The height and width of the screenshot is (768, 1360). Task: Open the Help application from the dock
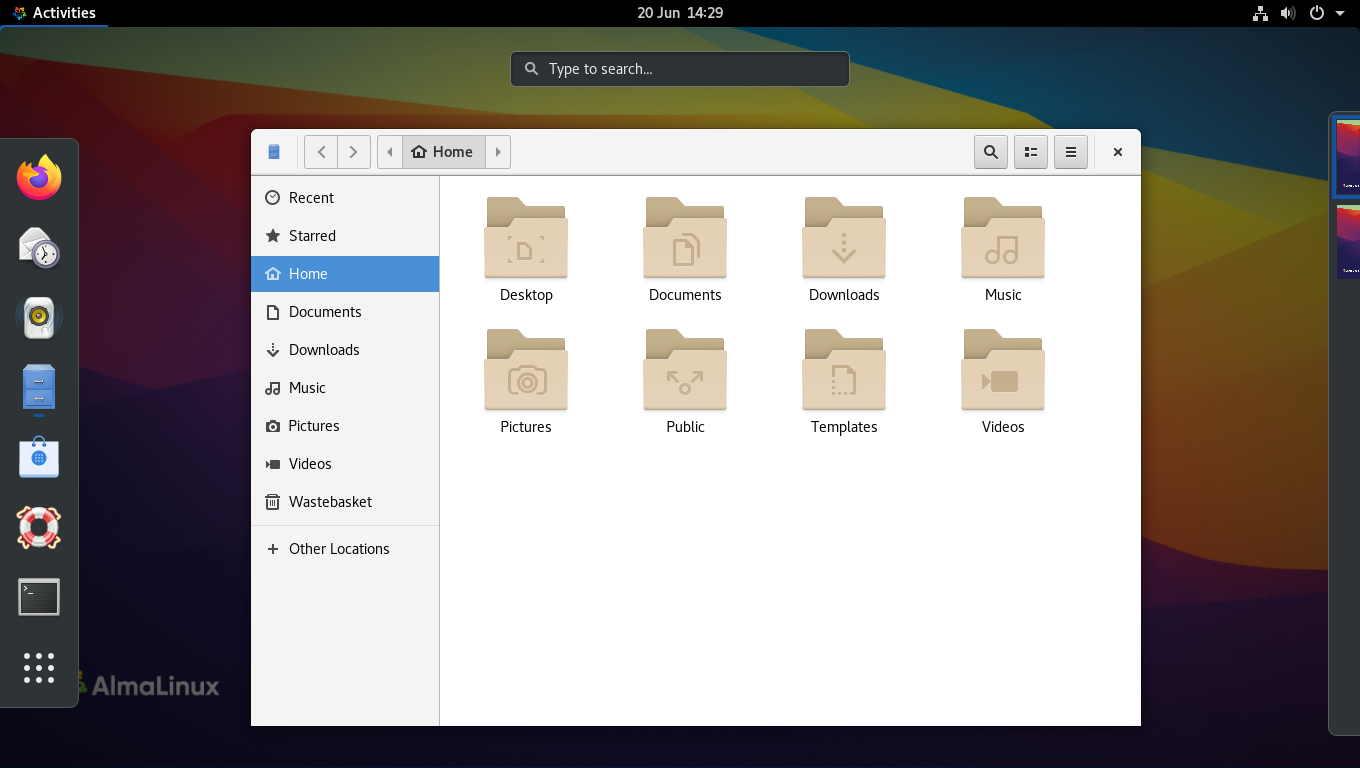point(38,528)
